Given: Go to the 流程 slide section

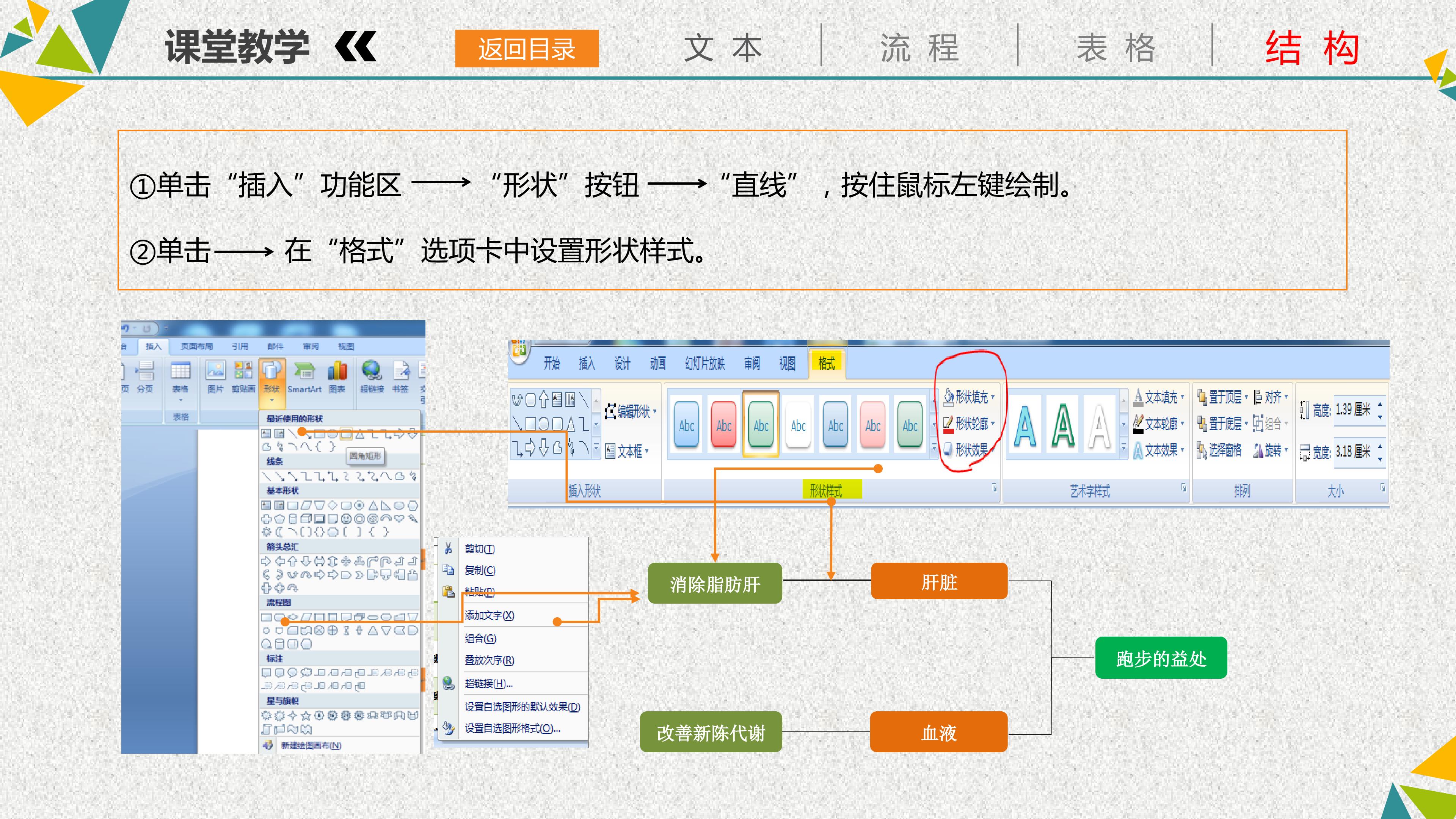Looking at the screenshot, I should point(919,48).
